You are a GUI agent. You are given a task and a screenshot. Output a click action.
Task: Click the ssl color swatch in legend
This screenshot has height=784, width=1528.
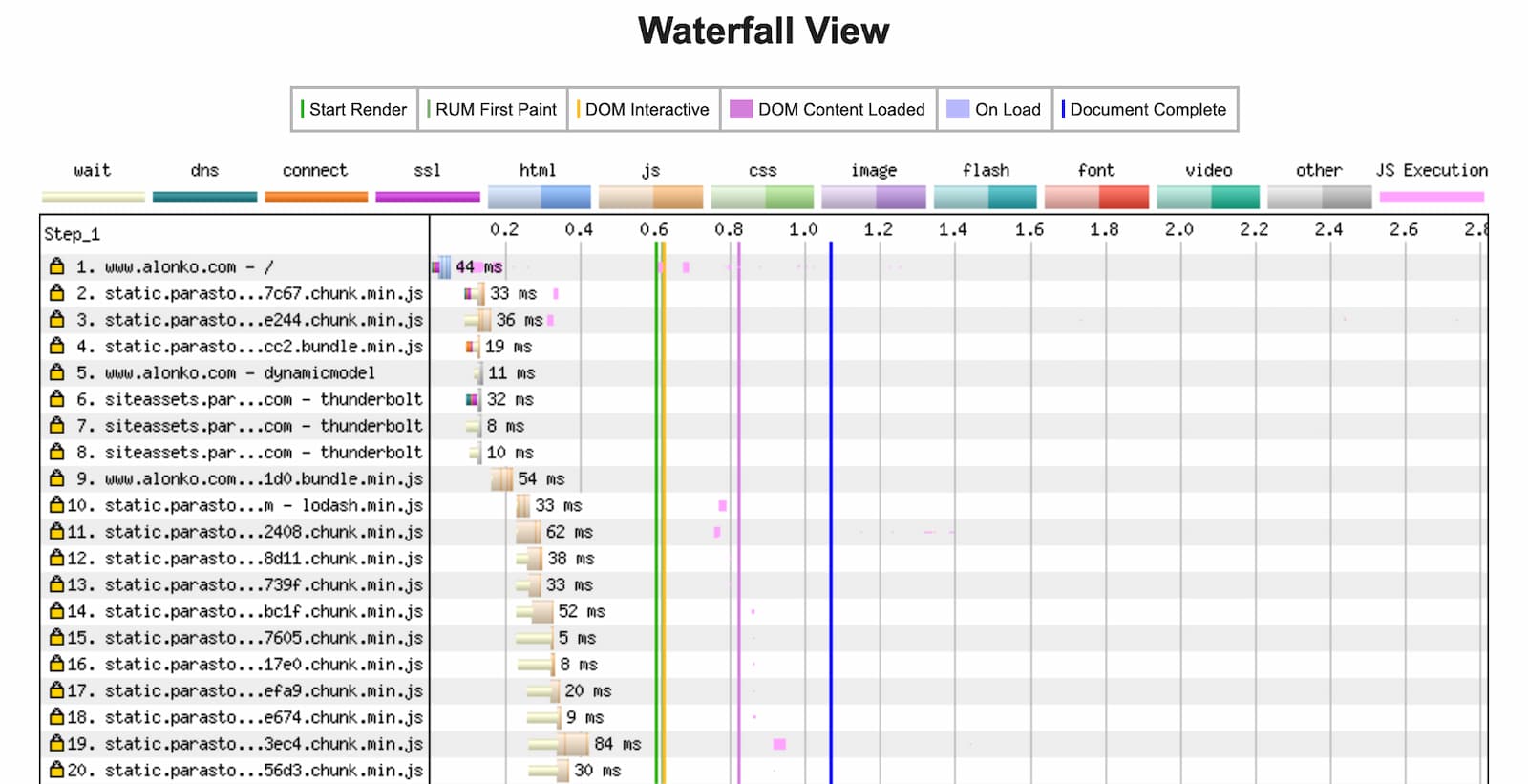click(x=427, y=198)
